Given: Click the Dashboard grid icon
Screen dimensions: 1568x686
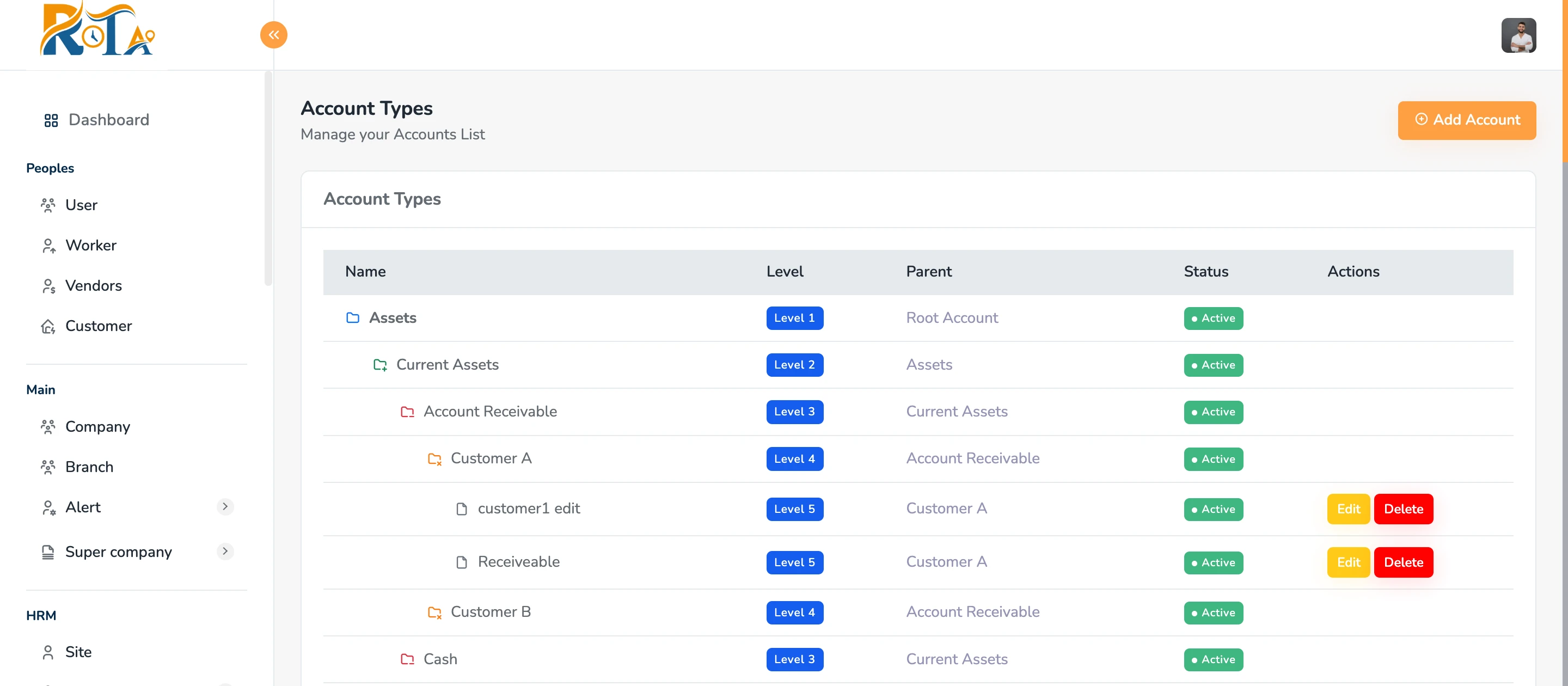Looking at the screenshot, I should pyautogui.click(x=51, y=120).
